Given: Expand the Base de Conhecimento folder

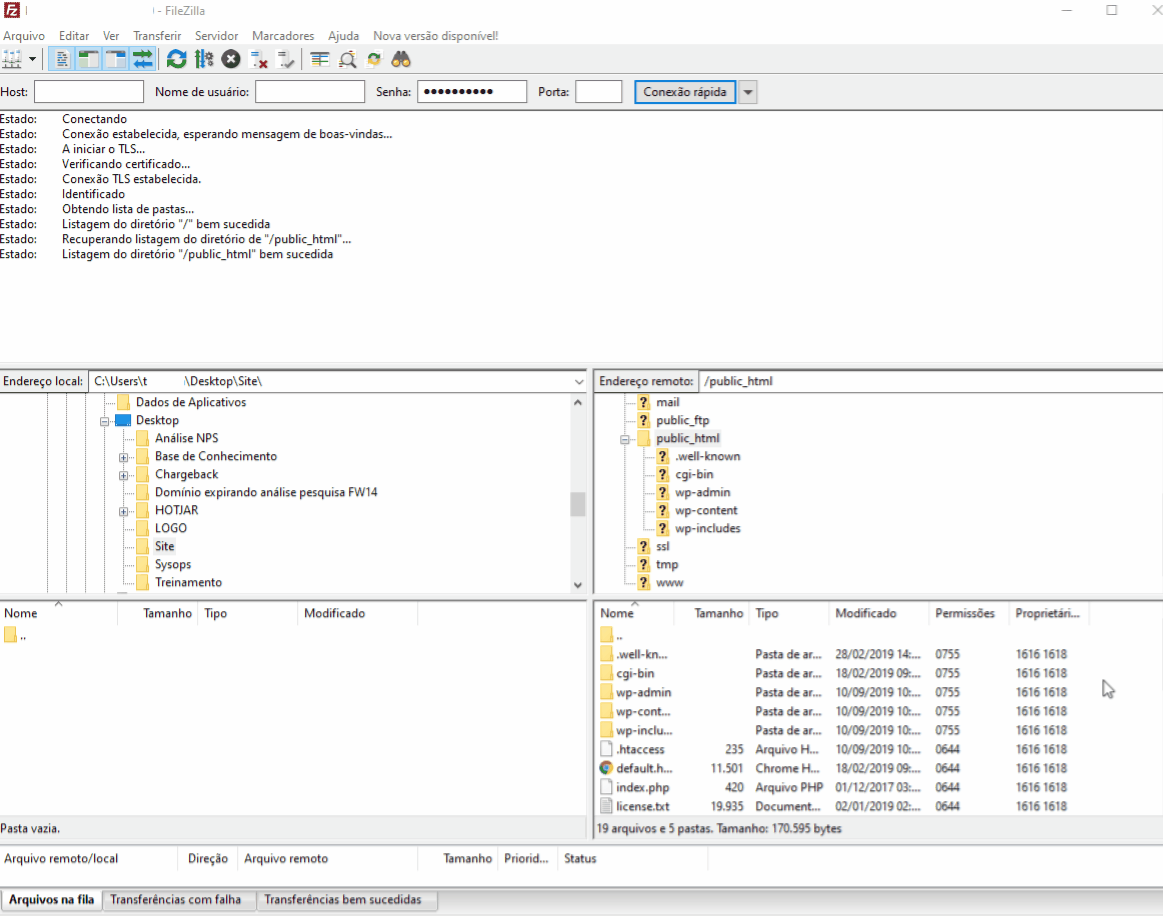Looking at the screenshot, I should tap(124, 458).
